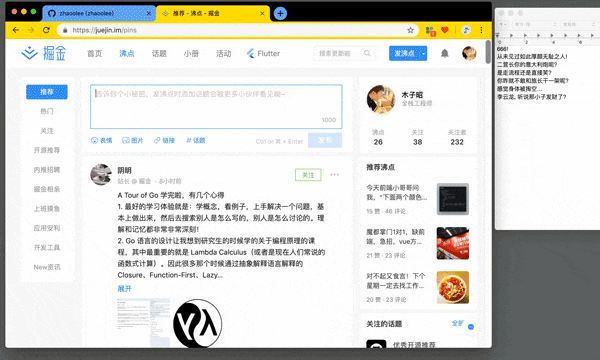This screenshot has height=360, width=600.
Task: Select 应用安利 in the left sidebar
Action: pos(47,228)
